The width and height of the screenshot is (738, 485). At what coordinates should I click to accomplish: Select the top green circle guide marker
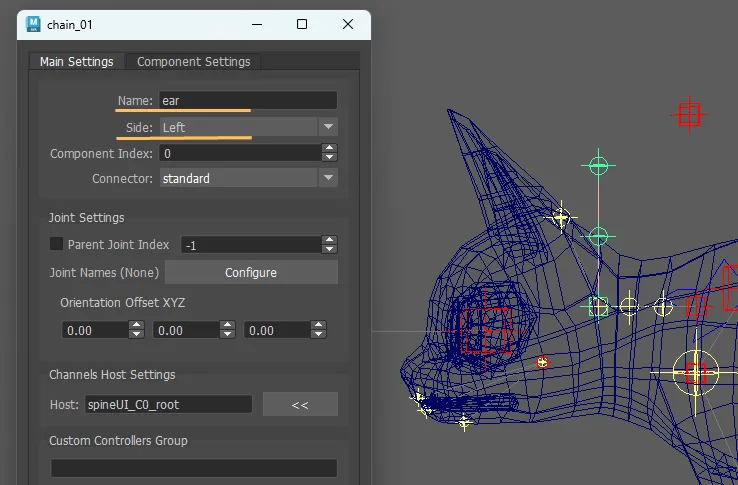point(598,165)
